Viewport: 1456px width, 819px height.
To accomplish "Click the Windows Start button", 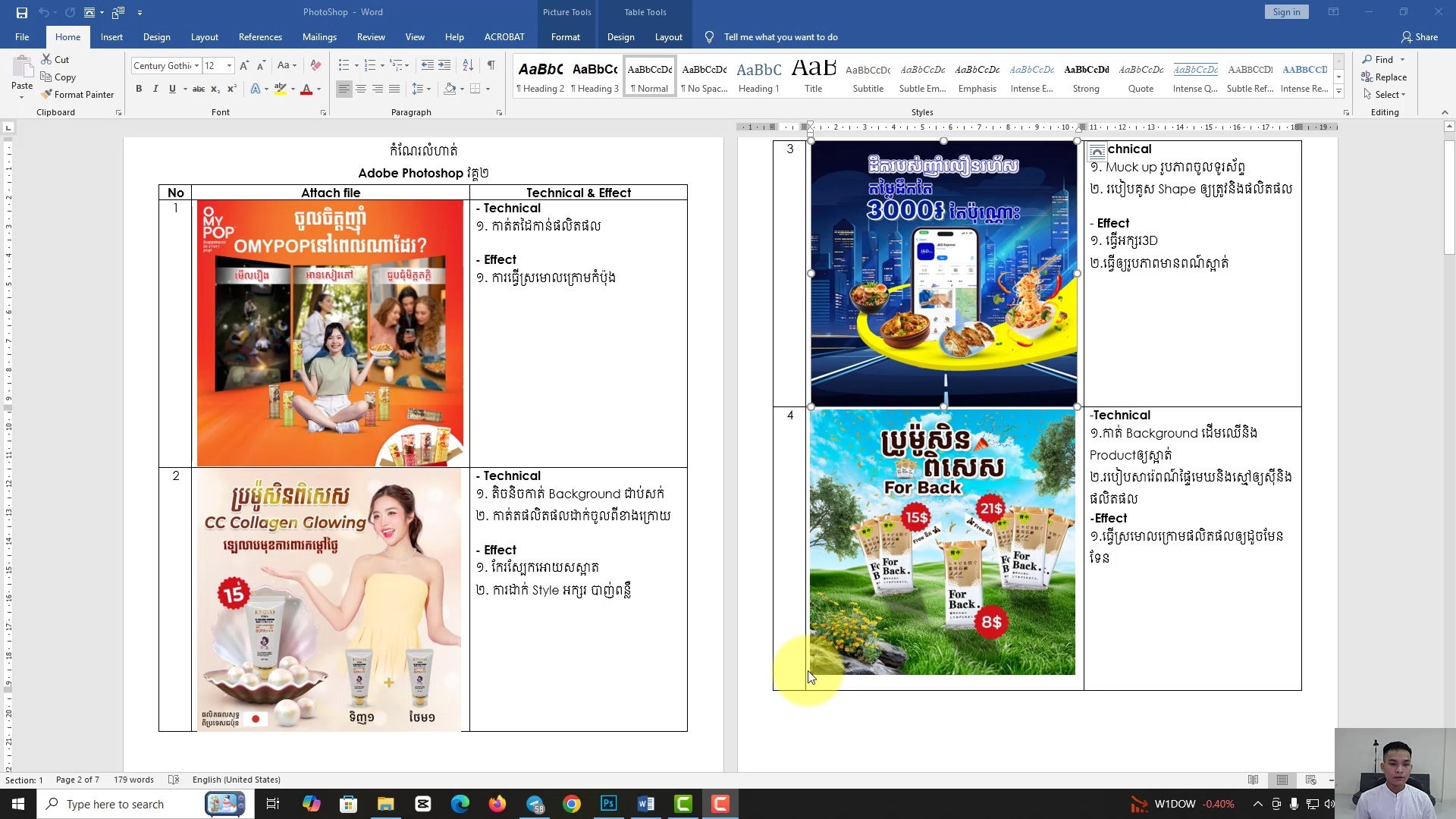I will [18, 804].
